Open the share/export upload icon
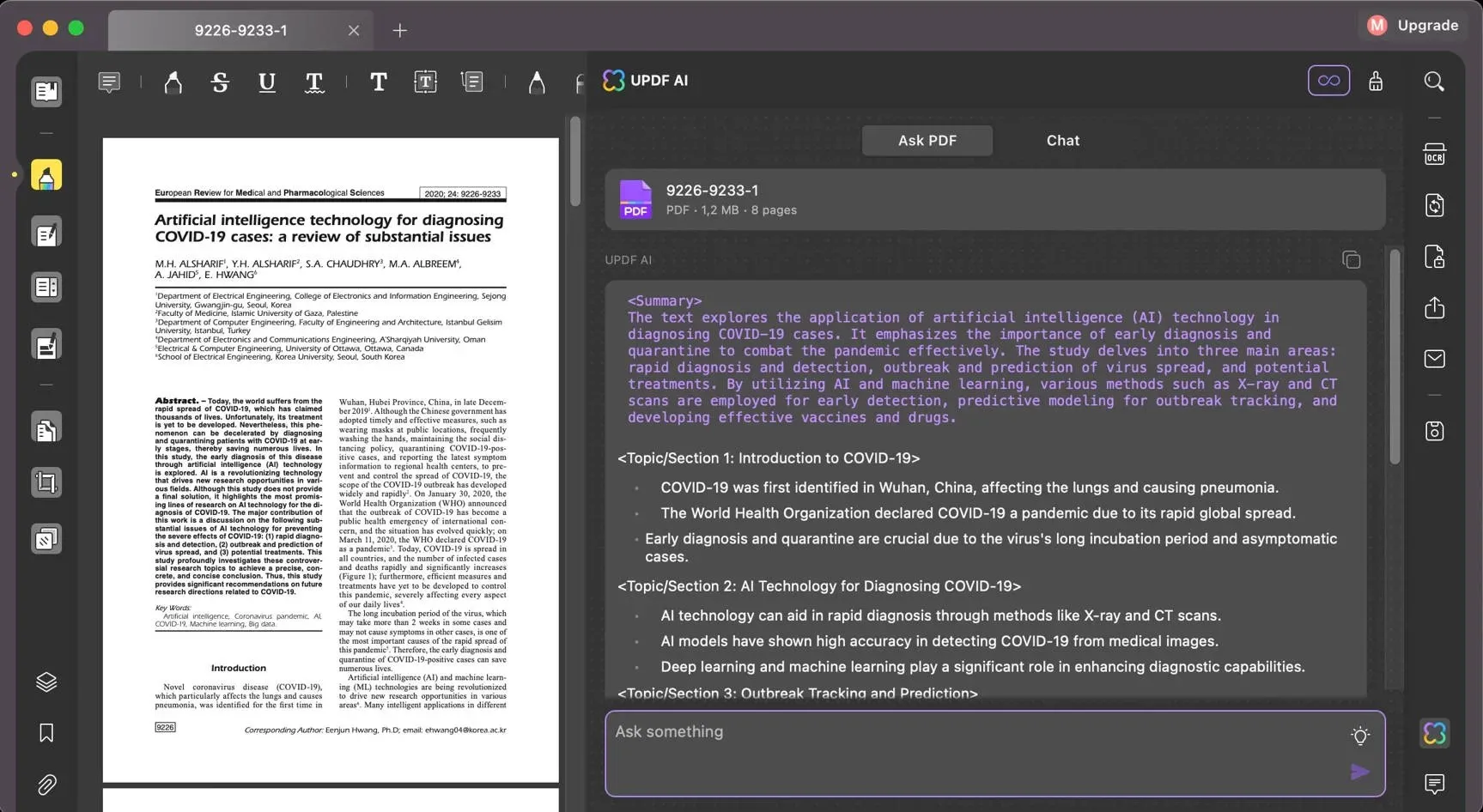This screenshot has height=812, width=1483. (1434, 307)
